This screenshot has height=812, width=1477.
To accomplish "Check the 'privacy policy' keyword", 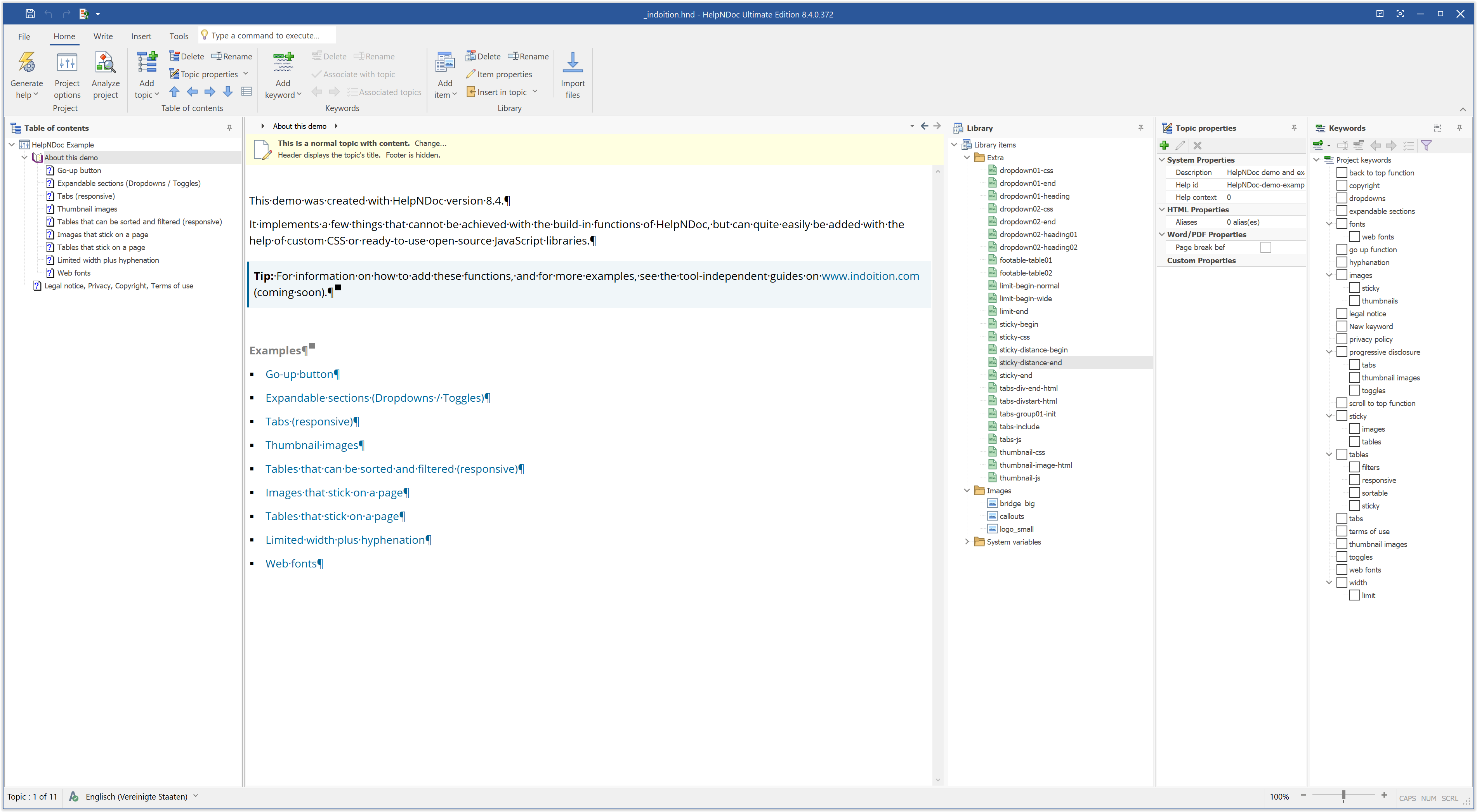I will (x=1342, y=339).
